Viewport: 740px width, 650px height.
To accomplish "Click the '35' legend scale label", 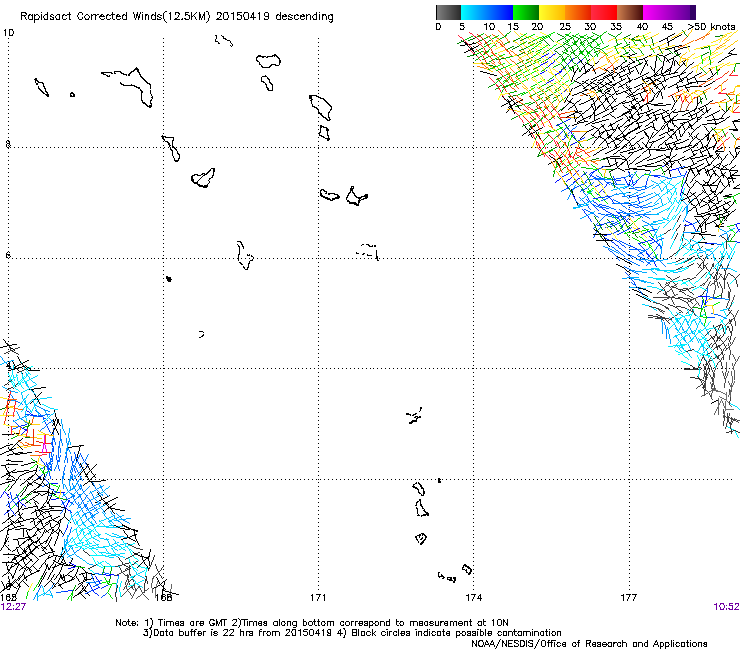I will (x=616, y=26).
